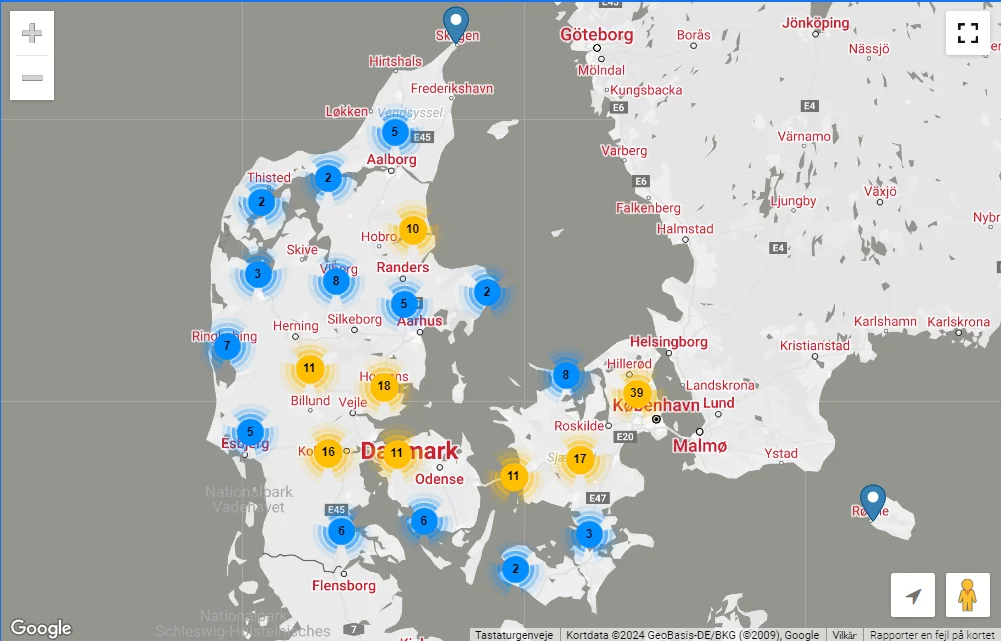Screen dimensions: 1001x641
Task: Click the blue cluster of 8 near Viborg
Action: (336, 281)
